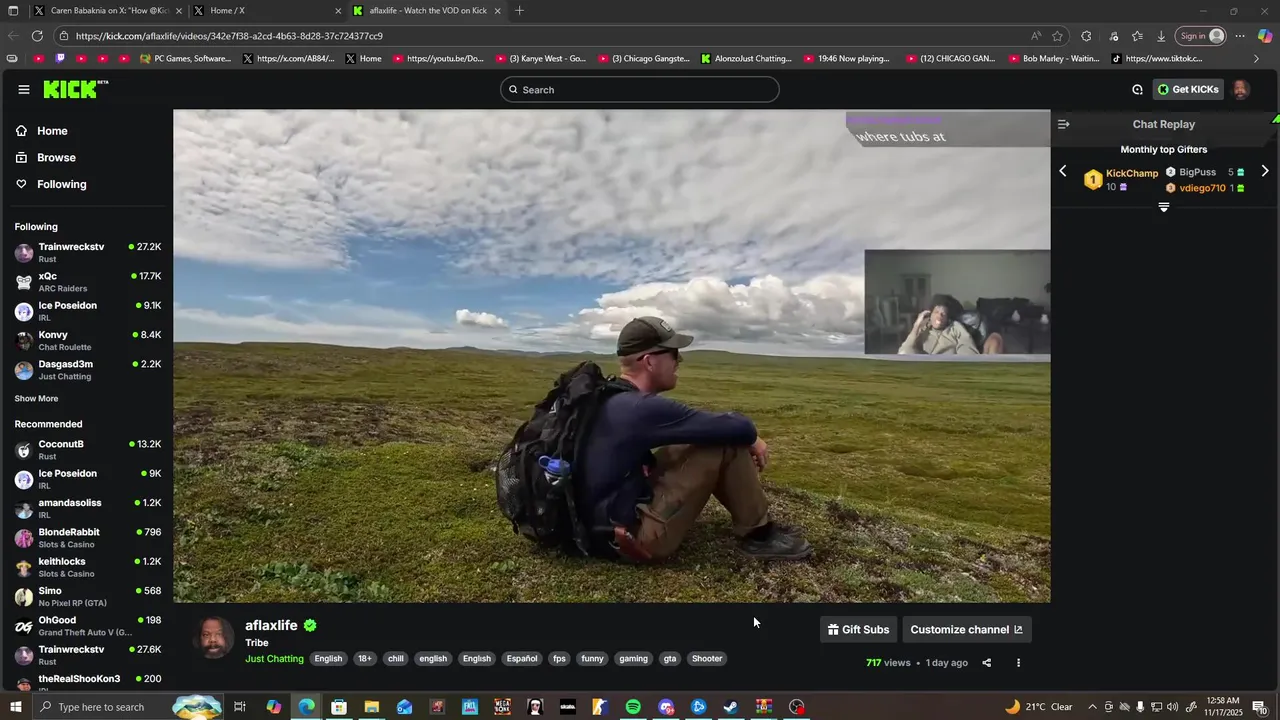Click the video player to toggle playback
1280x720 pixels.
pos(612,356)
